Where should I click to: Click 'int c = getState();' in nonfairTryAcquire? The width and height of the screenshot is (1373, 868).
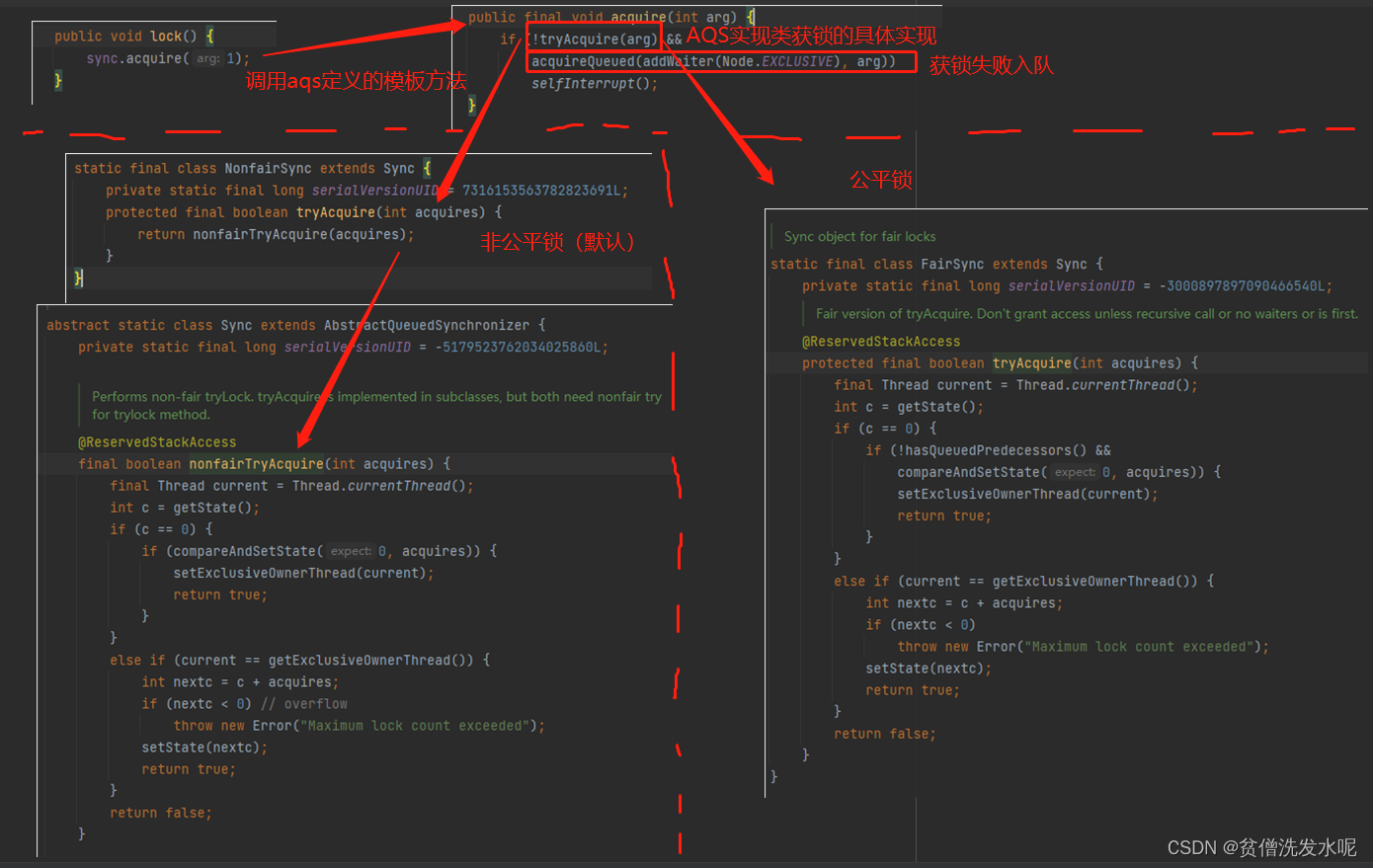185,508
